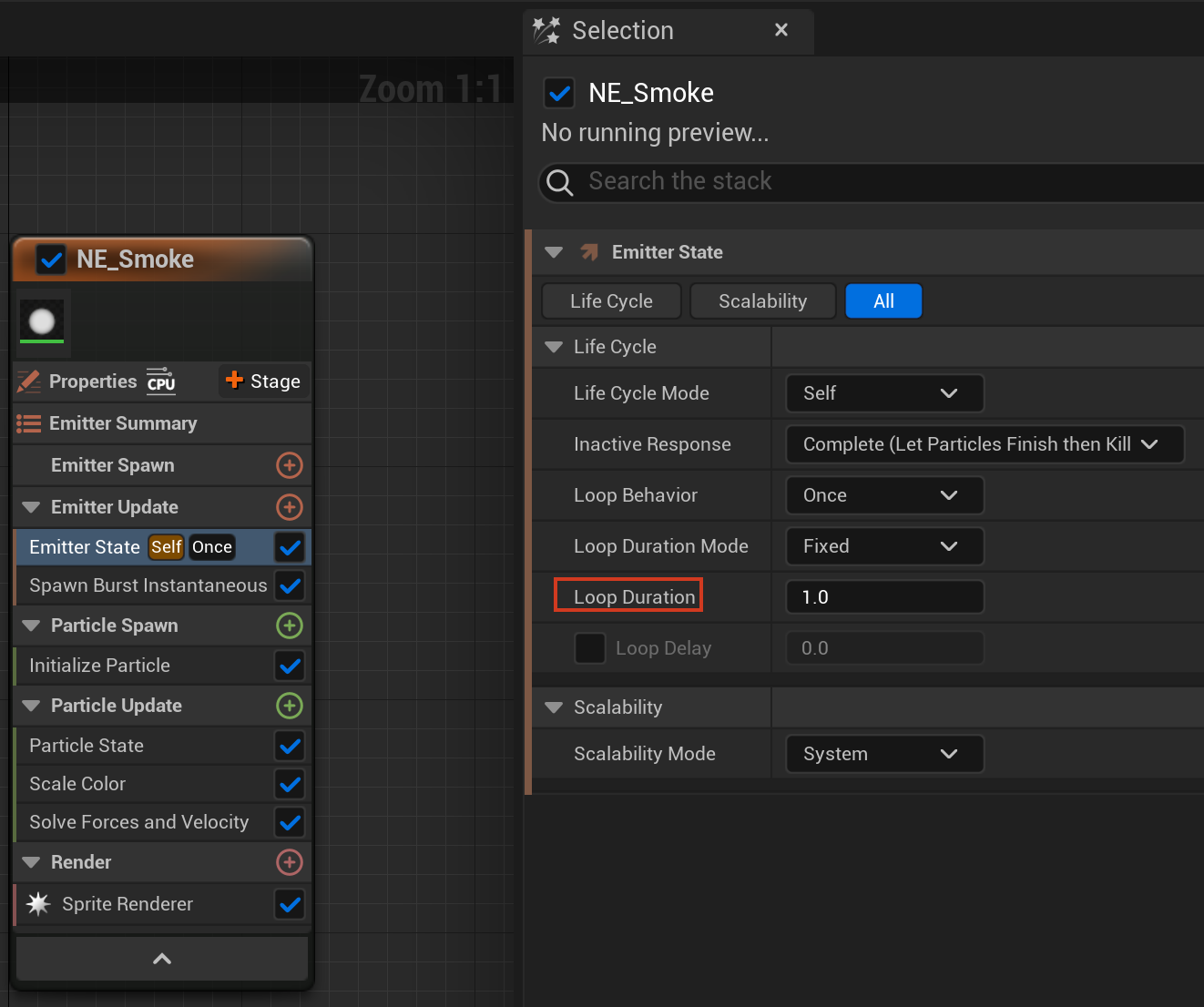Collapse Emitter State section in stack
Image resolution: width=1204 pixels, height=1007 pixels.
coord(554,252)
